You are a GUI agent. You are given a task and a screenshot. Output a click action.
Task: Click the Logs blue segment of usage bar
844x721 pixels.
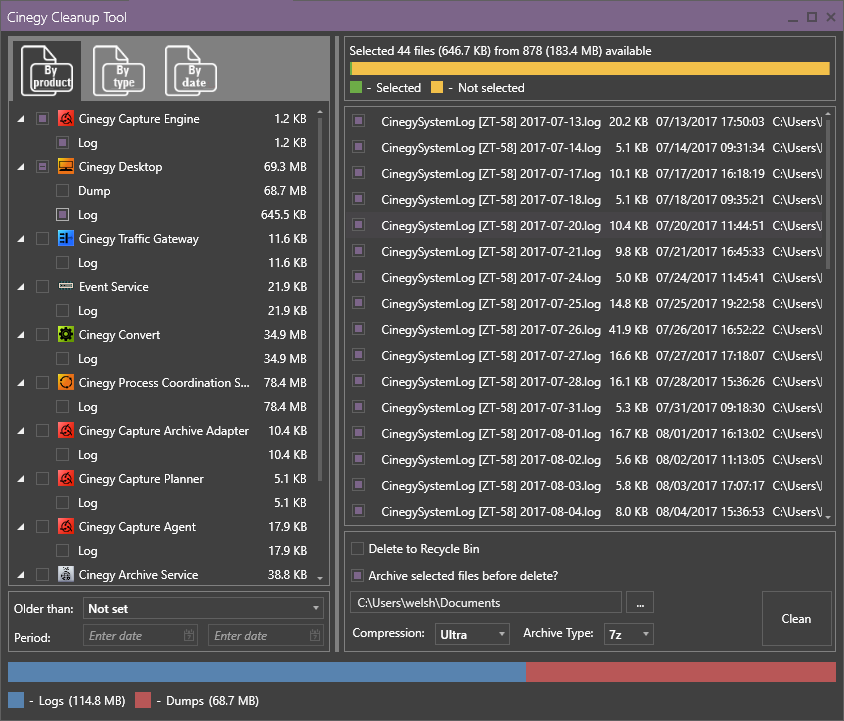267,672
